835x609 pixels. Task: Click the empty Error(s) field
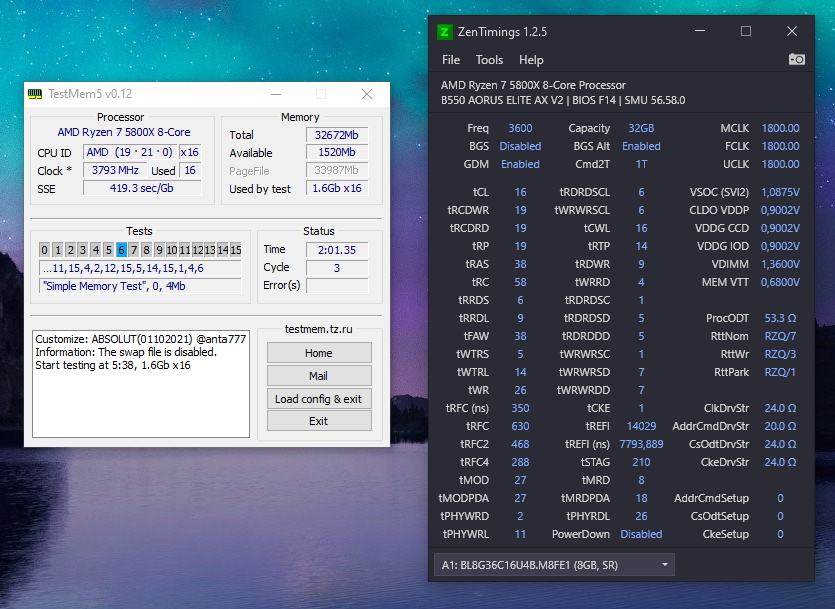tap(337, 286)
